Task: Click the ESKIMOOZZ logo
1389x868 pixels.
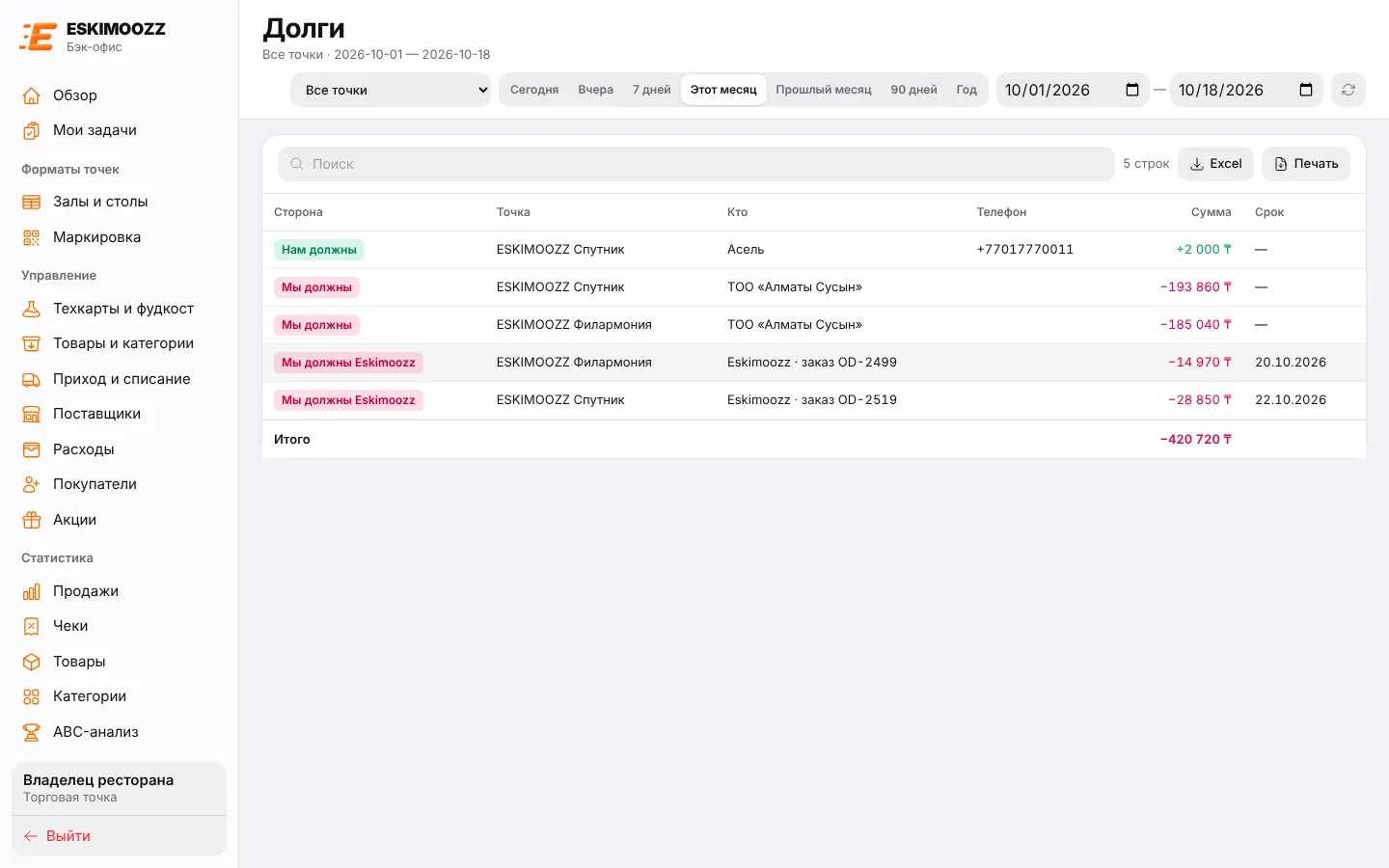Action: click(x=93, y=37)
